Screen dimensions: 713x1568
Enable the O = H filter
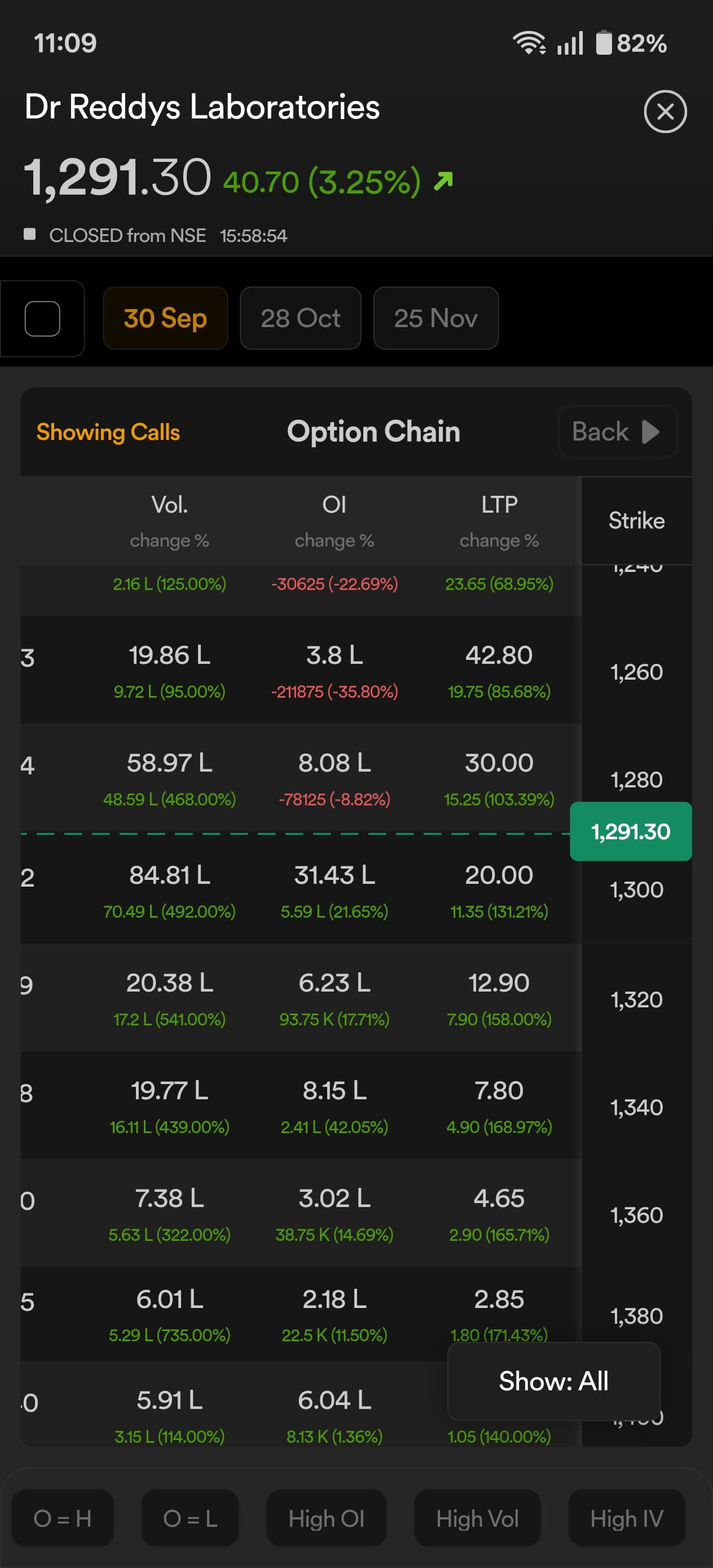tap(63, 1518)
